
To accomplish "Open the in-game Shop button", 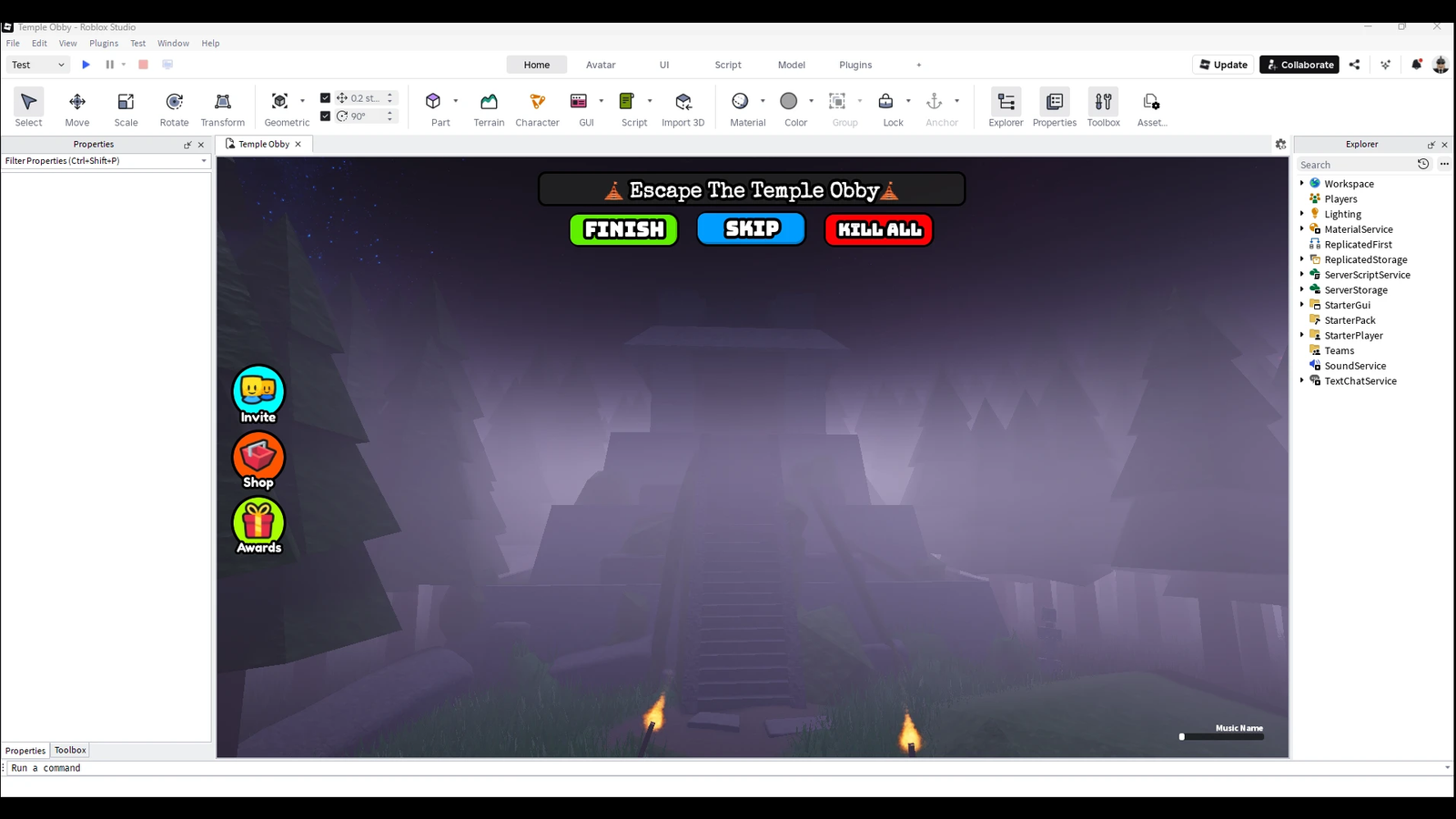I will [x=258, y=460].
